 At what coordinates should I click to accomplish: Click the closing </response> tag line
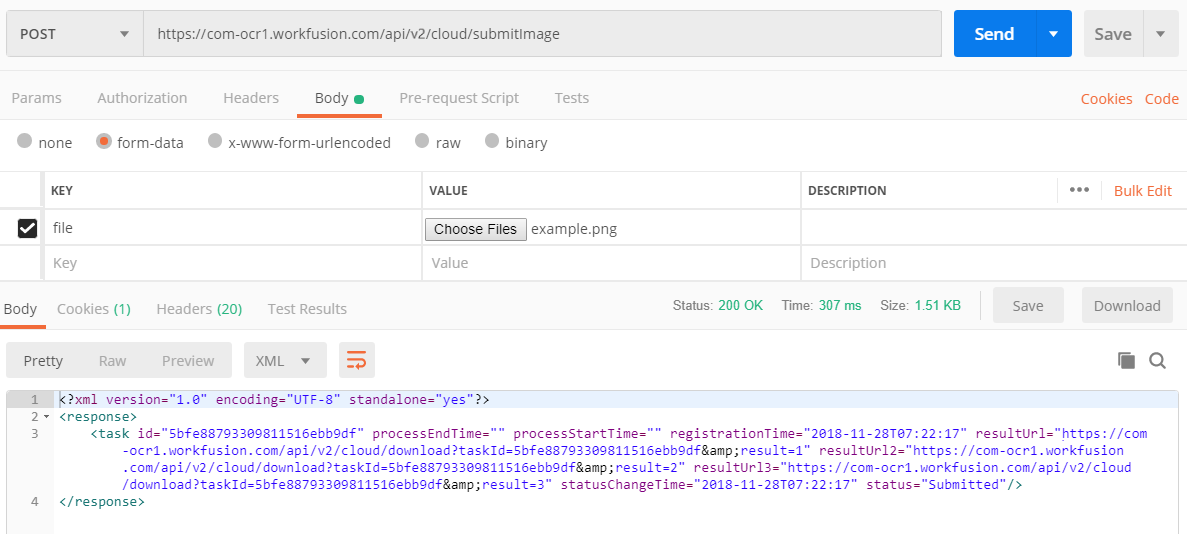pyautogui.click(x=101, y=501)
